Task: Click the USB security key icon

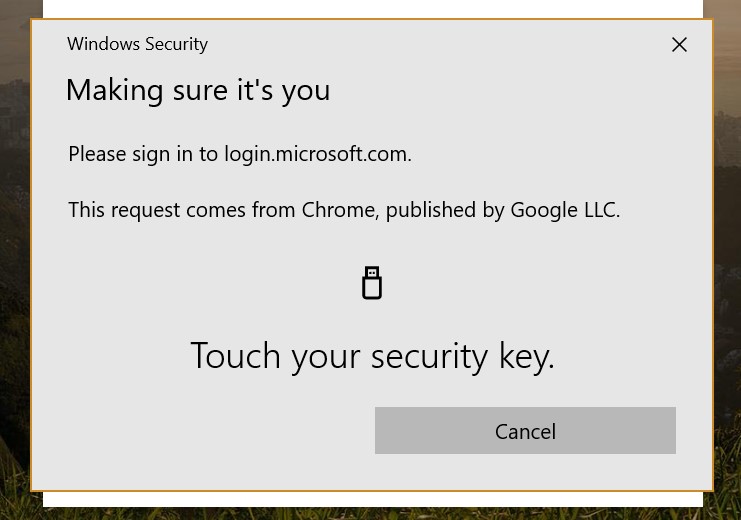Action: 372,283
